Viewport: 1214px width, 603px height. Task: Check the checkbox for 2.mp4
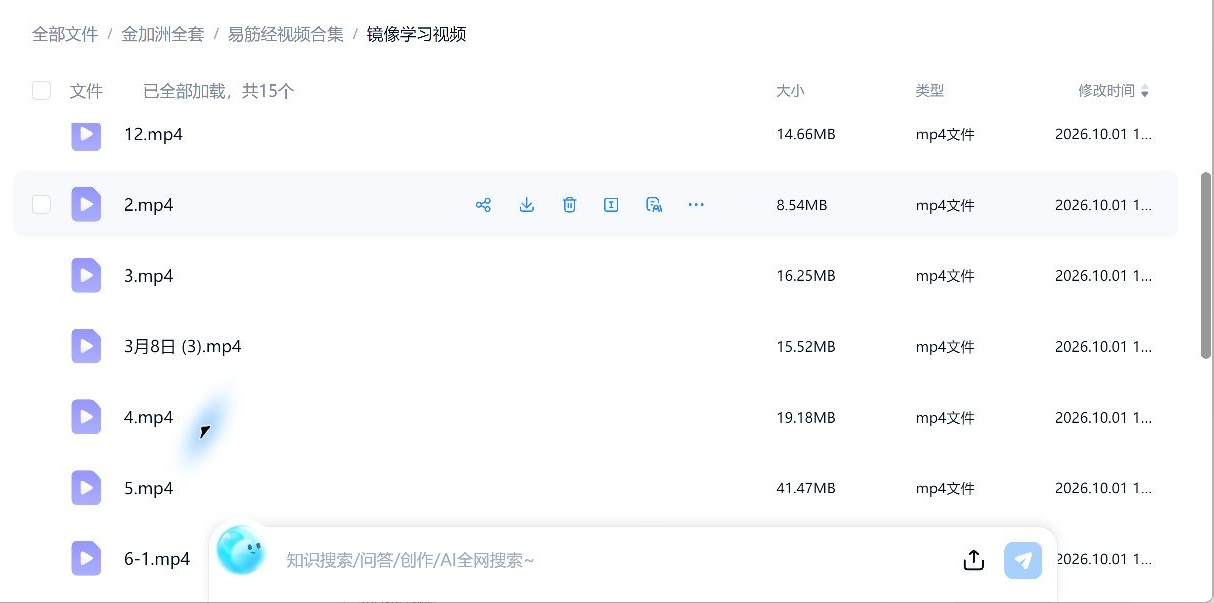(x=42, y=205)
